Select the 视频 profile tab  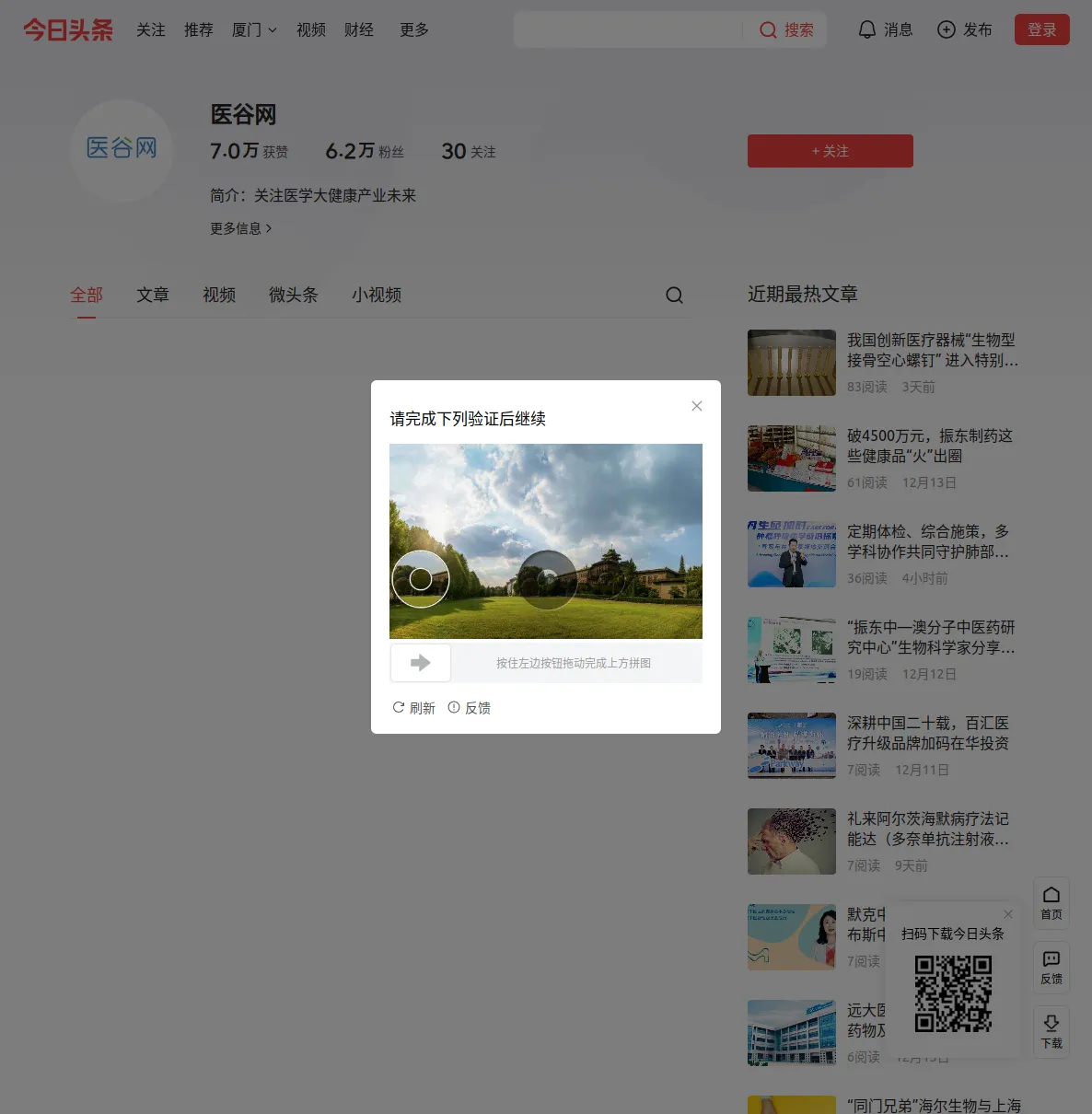pyautogui.click(x=219, y=295)
